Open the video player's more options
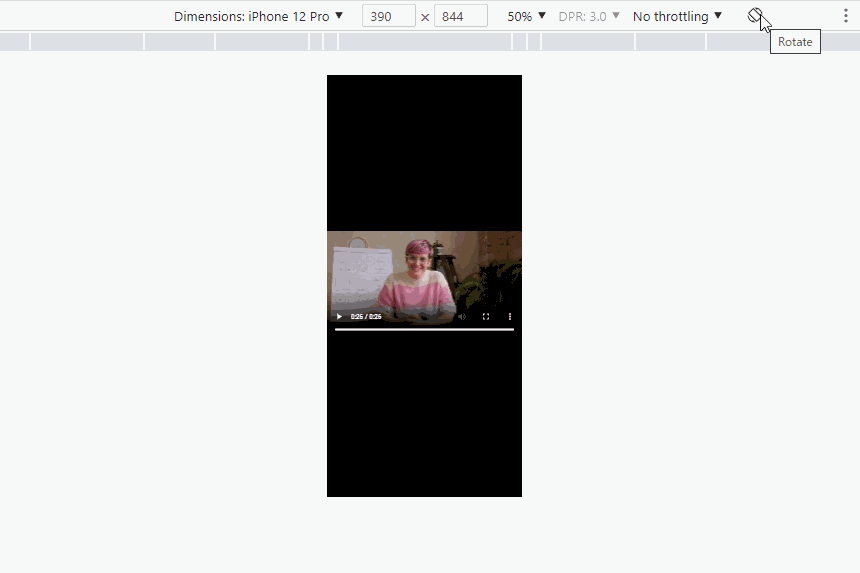Viewport: 860px width, 573px height. tap(510, 316)
